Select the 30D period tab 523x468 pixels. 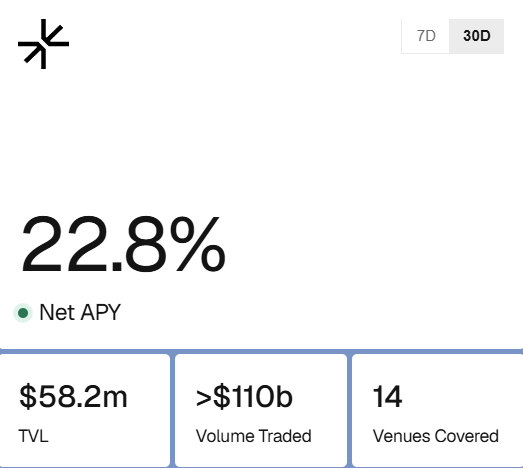click(x=477, y=36)
